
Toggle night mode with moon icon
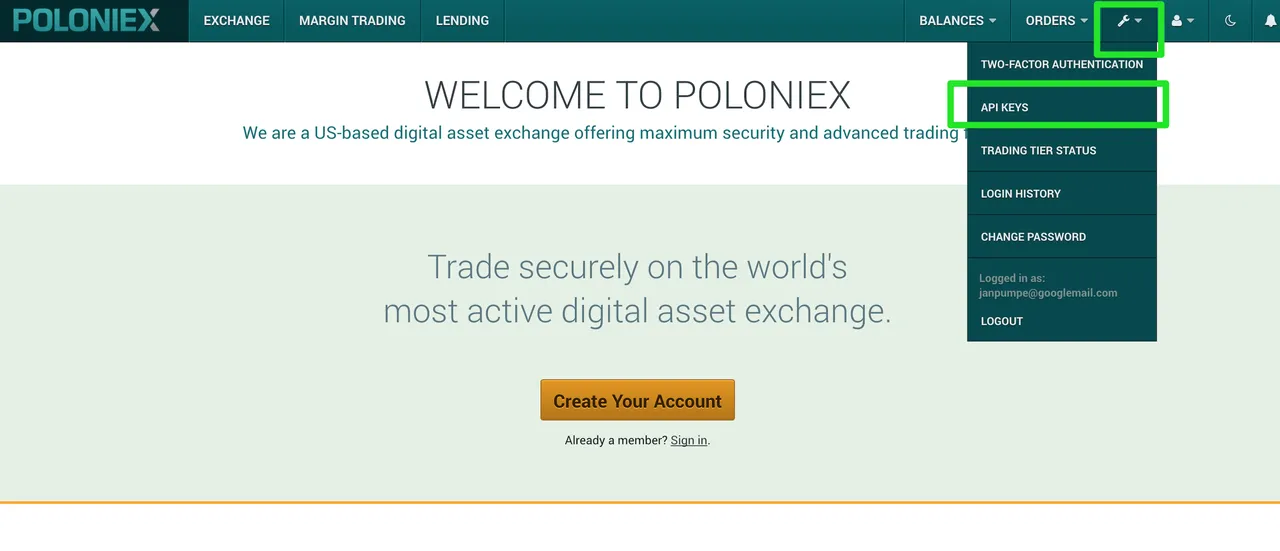coord(1231,20)
